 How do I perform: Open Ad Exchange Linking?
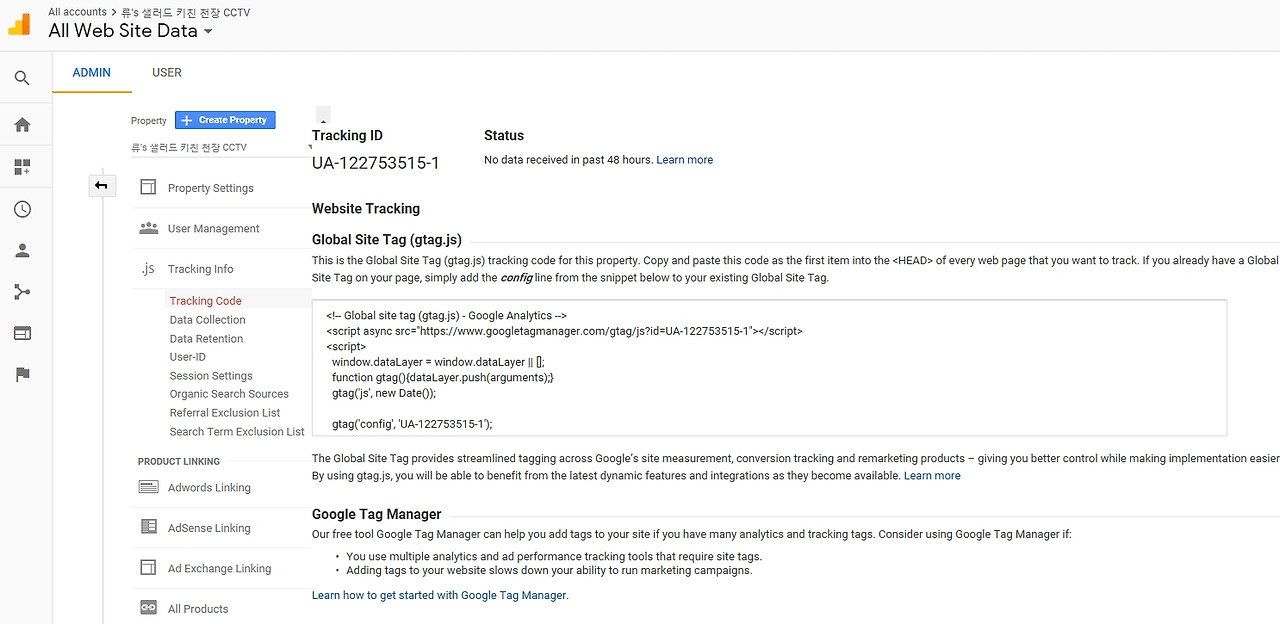pos(220,569)
